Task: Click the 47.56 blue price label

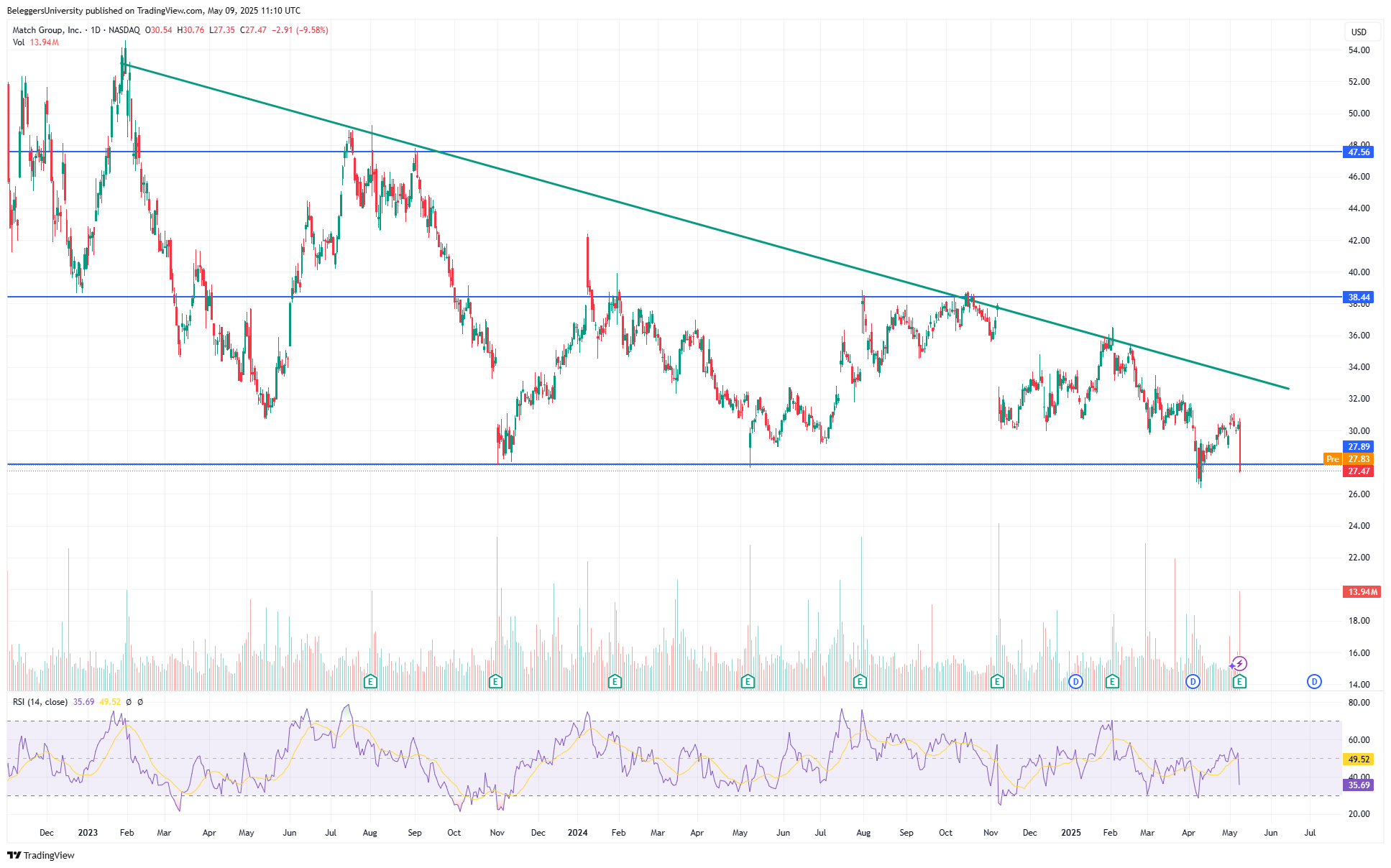Action: point(1358,152)
